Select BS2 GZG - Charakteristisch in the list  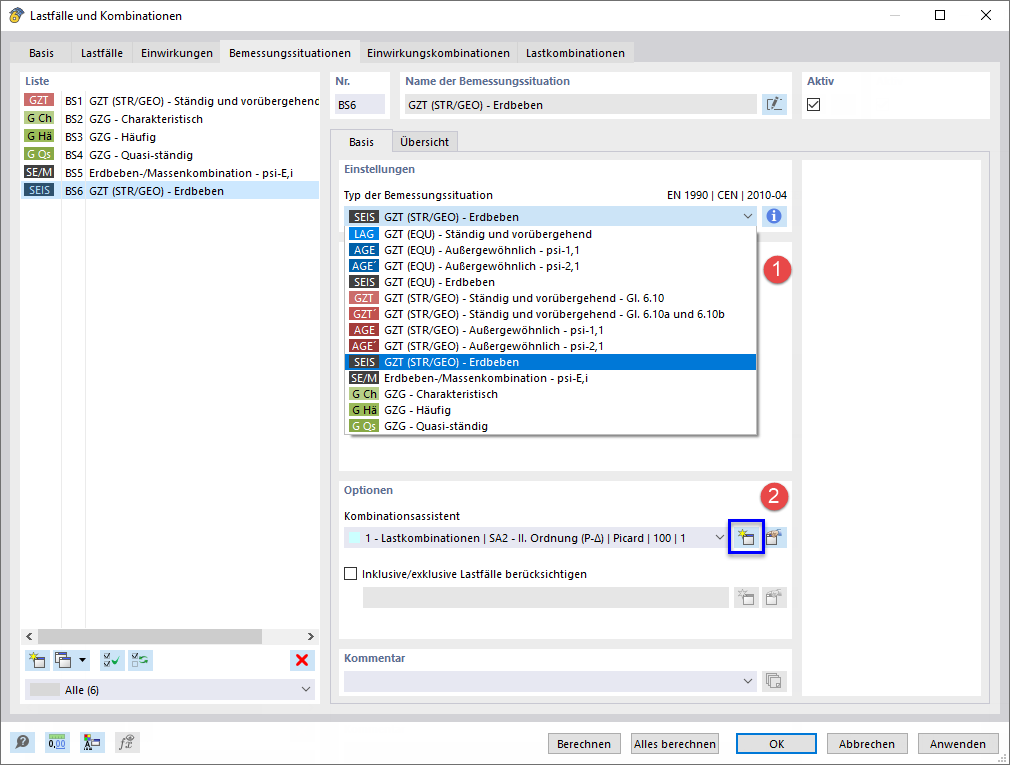coord(170,118)
